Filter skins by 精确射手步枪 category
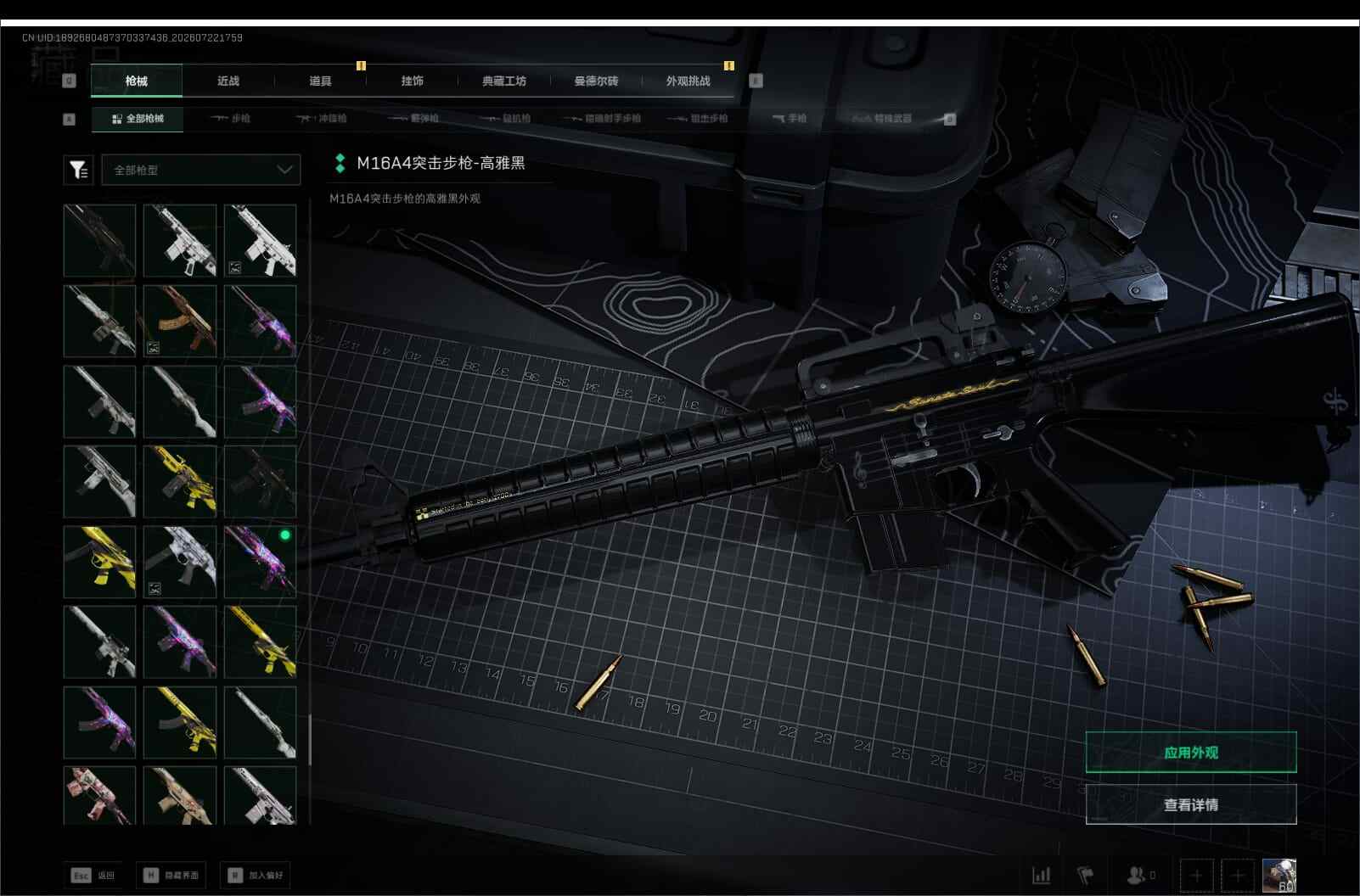The image size is (1360, 896). pyautogui.click(x=601, y=119)
